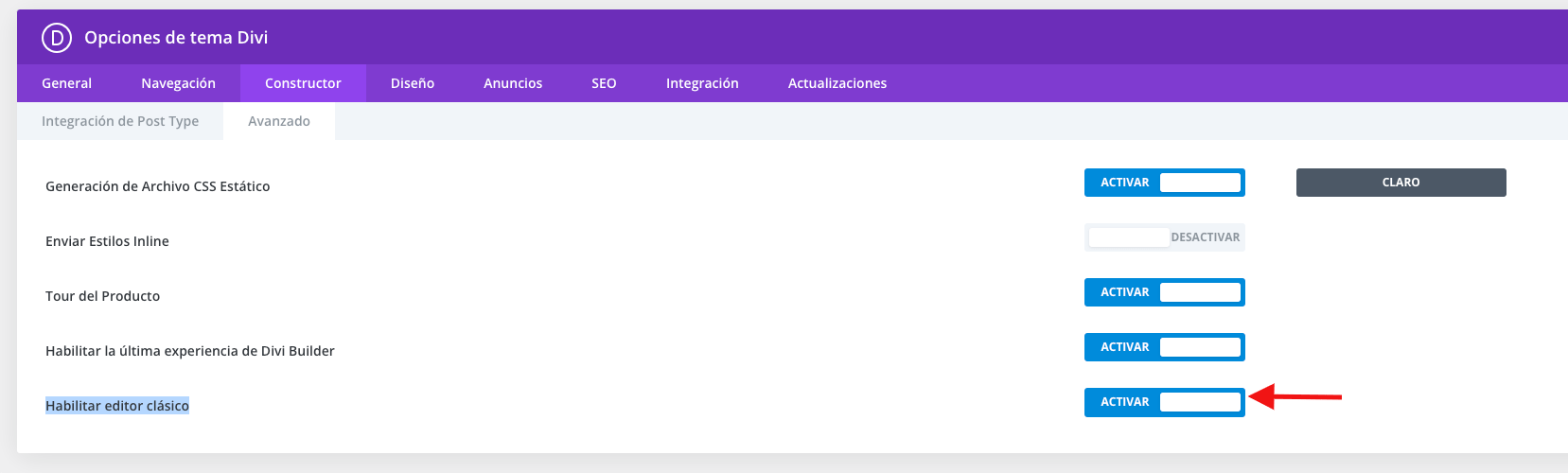Click the 'Generación de Archivo CSS Estático' label
Screen dimensions: 1568x473
click(x=158, y=186)
